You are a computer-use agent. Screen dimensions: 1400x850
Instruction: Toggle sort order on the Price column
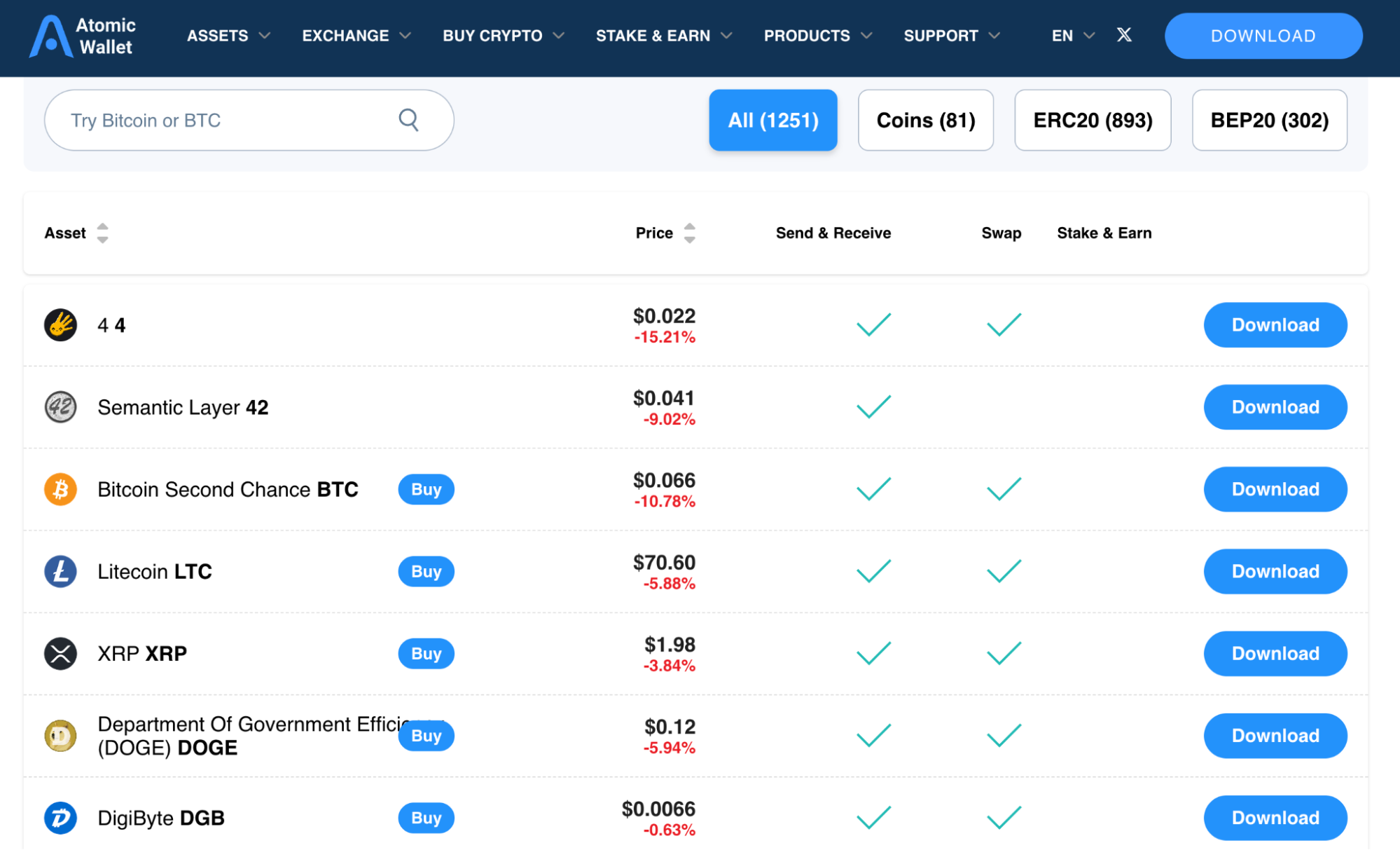point(691,233)
